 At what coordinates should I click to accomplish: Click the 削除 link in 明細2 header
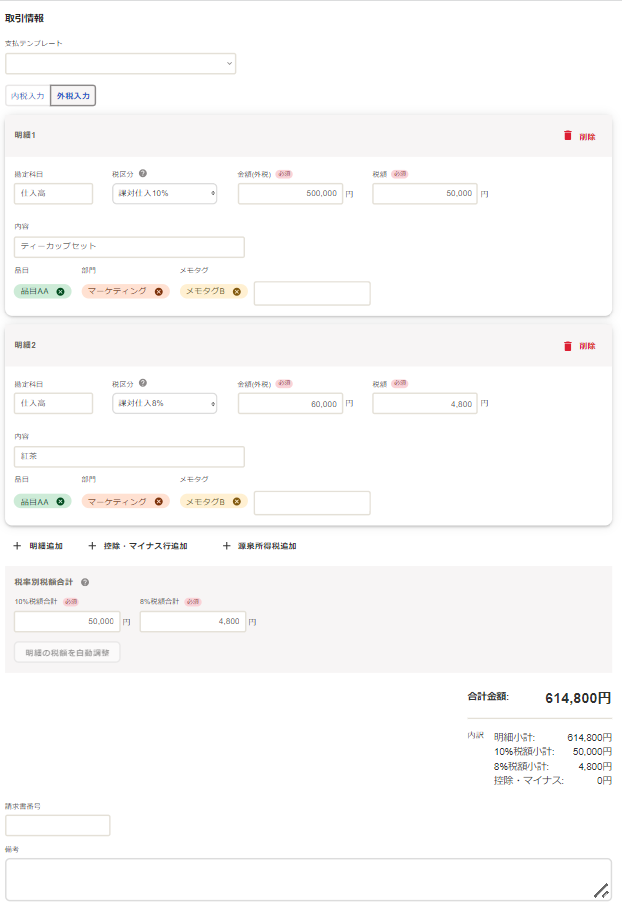pyautogui.click(x=587, y=346)
